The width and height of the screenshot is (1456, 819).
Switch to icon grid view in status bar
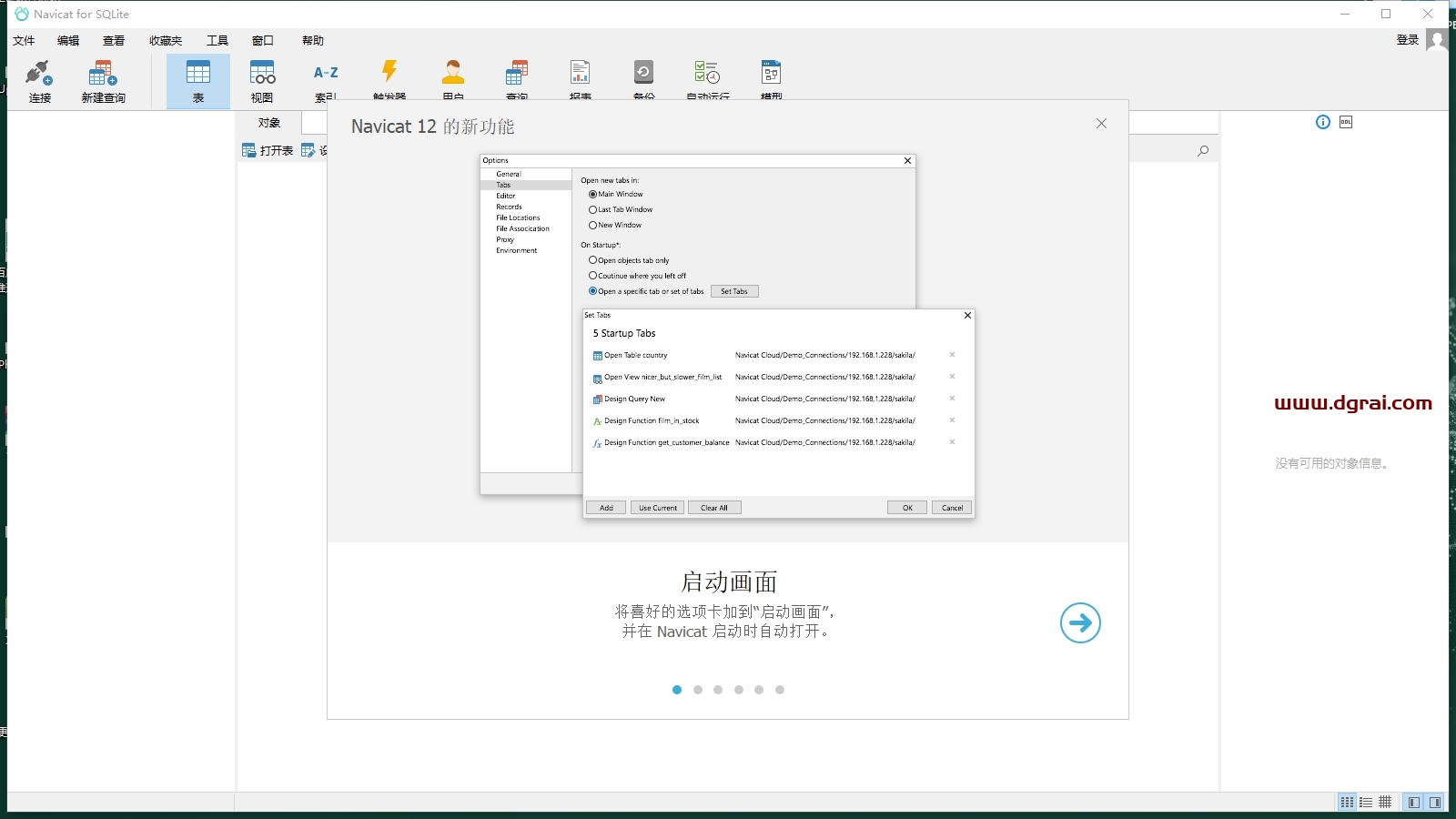(x=1347, y=803)
